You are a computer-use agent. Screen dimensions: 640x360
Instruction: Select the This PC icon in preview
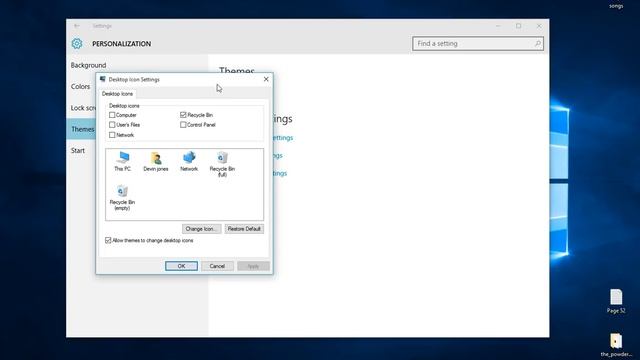[x=122, y=161]
